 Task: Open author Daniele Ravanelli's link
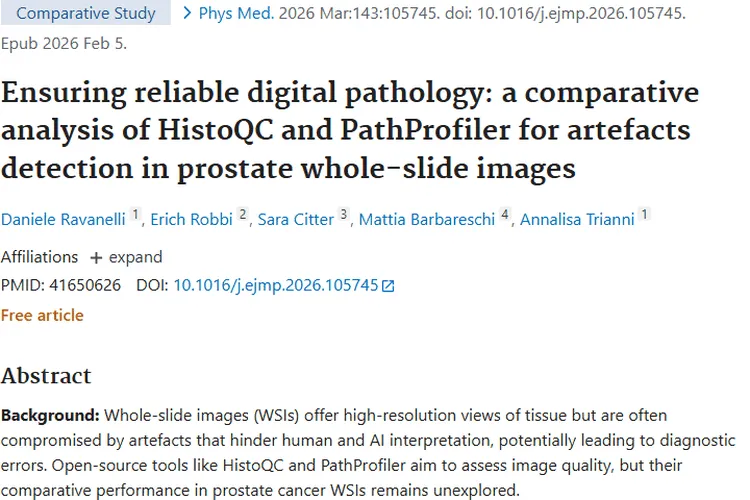coord(64,220)
